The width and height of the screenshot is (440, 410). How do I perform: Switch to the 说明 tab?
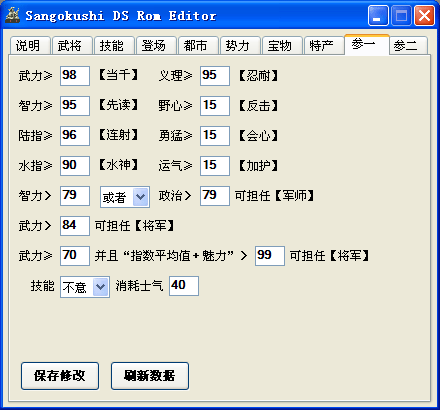(x=30, y=45)
